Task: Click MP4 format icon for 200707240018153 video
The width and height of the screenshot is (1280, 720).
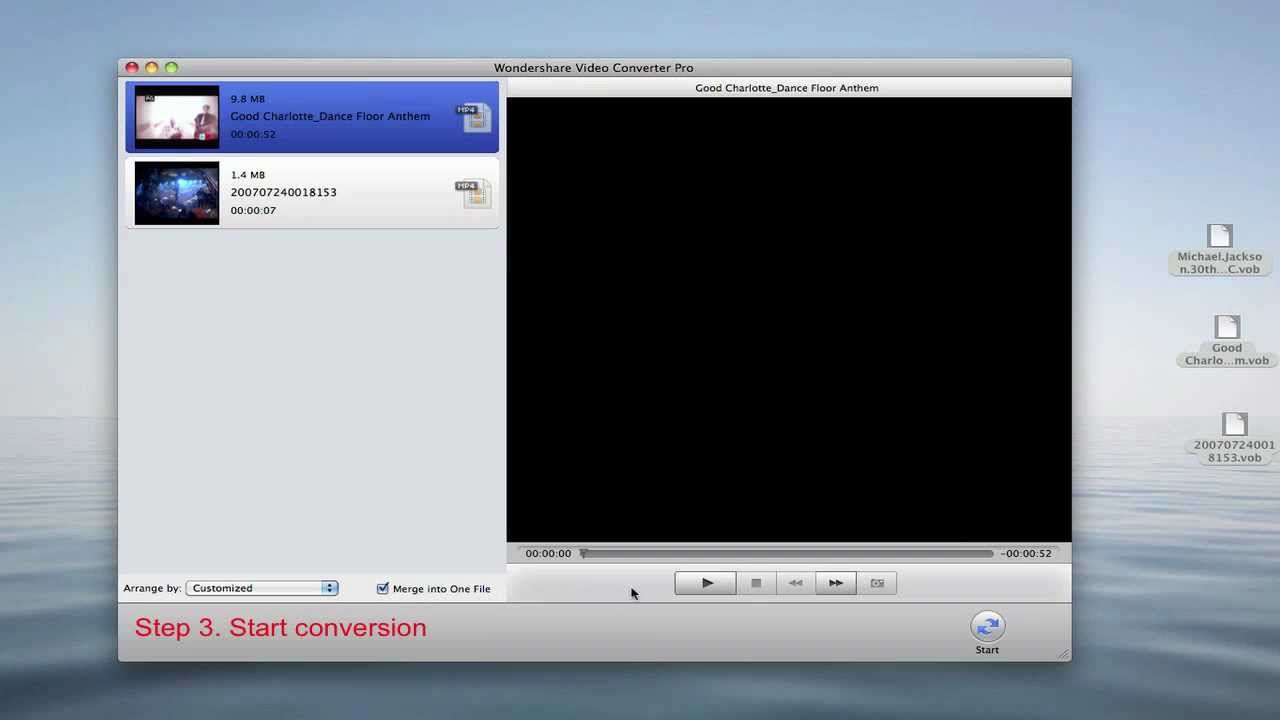Action: coord(473,193)
